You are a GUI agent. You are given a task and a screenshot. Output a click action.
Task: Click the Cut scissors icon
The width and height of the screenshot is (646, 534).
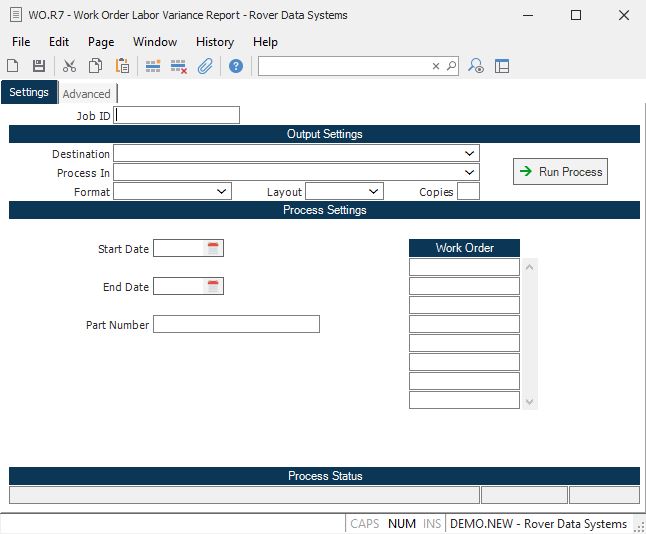[69, 66]
